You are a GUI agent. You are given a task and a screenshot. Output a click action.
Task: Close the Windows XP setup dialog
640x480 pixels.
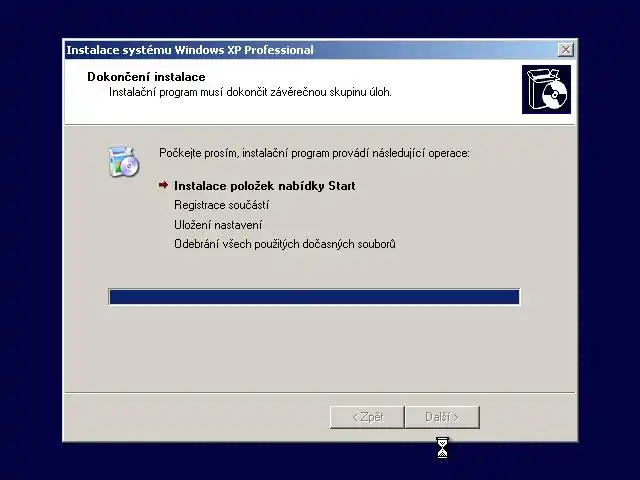(565, 50)
